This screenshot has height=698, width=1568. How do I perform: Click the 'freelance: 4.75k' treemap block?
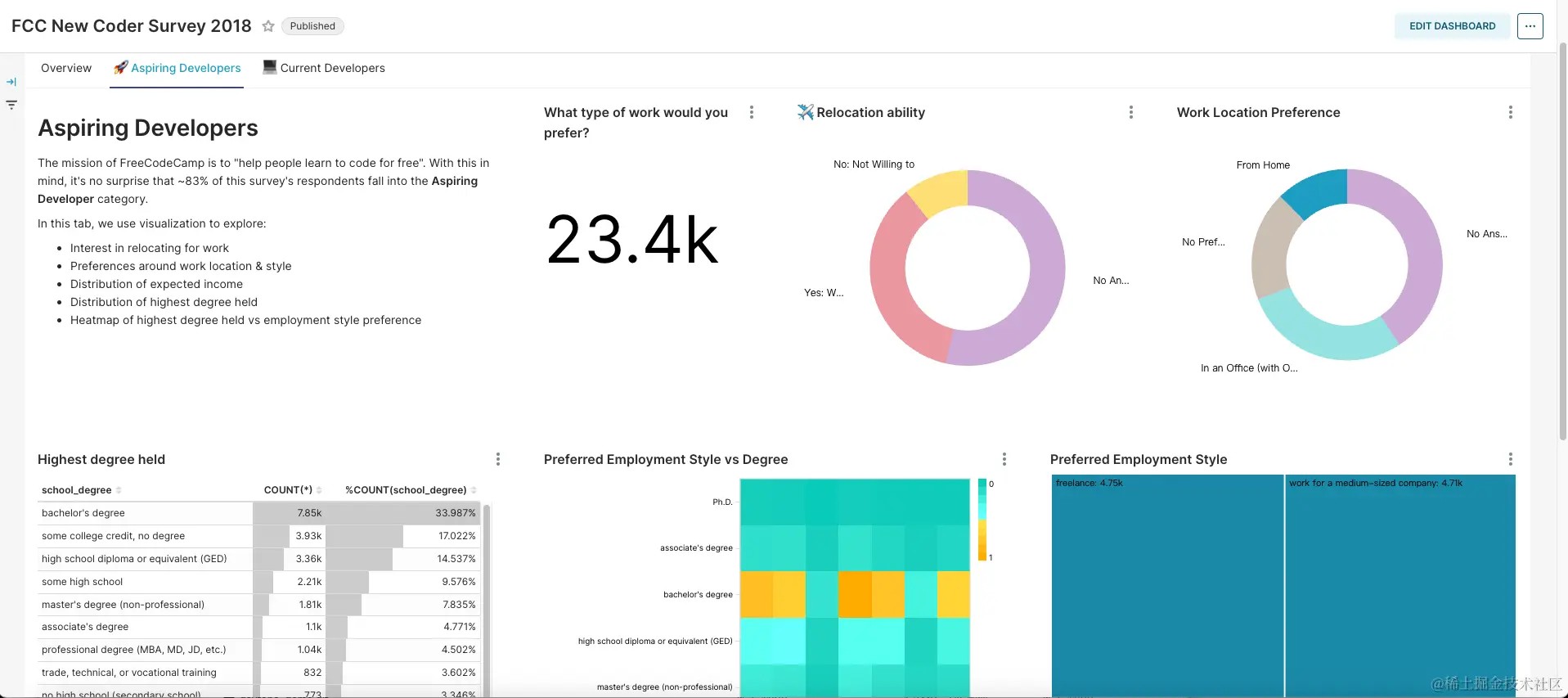tap(1167, 585)
